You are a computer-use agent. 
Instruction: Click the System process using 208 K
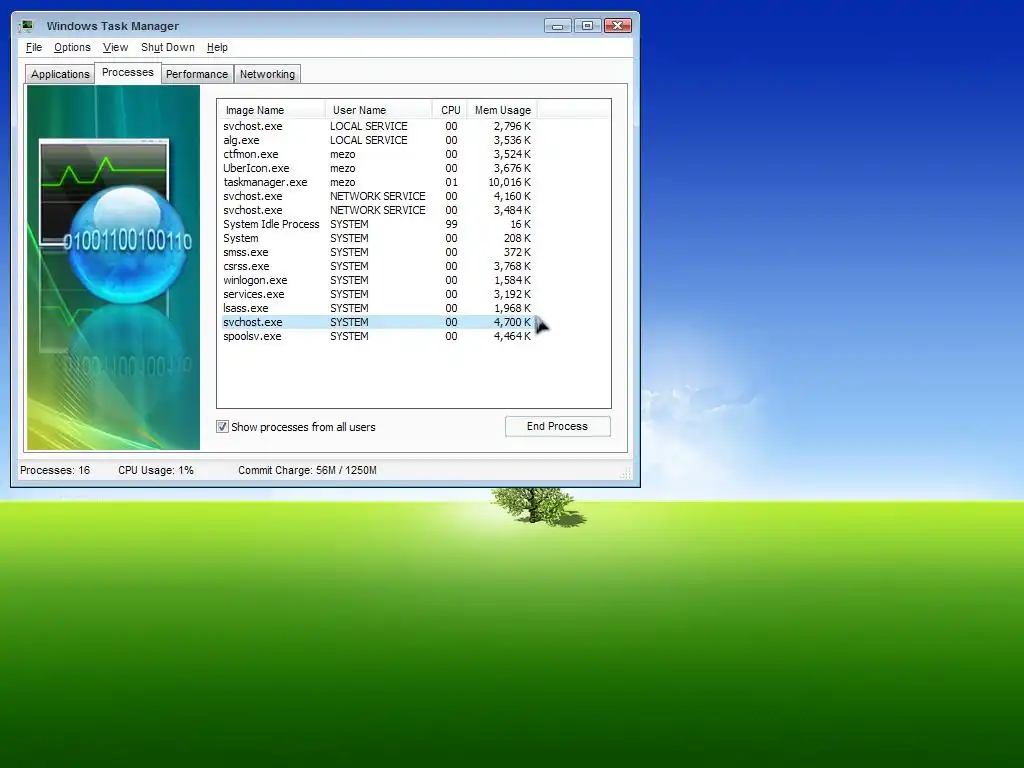click(377, 238)
